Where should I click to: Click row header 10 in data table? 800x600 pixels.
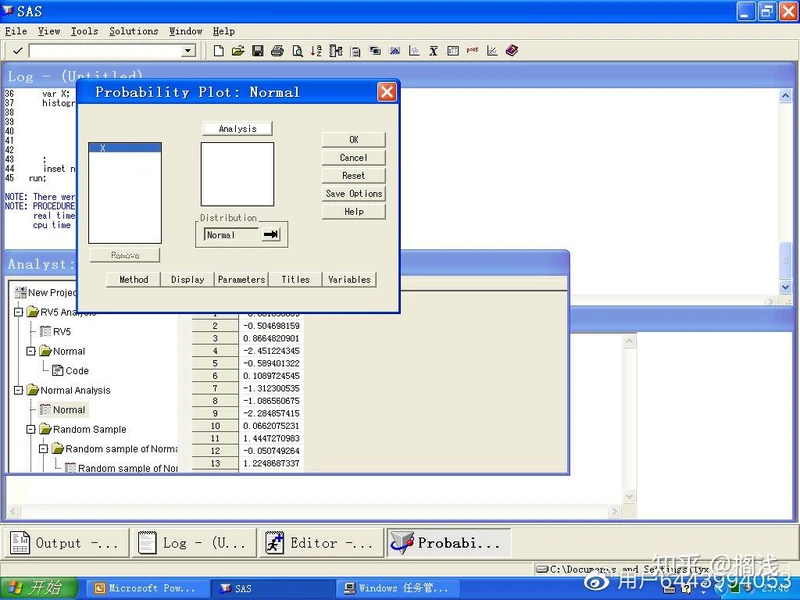pyautogui.click(x=215, y=426)
